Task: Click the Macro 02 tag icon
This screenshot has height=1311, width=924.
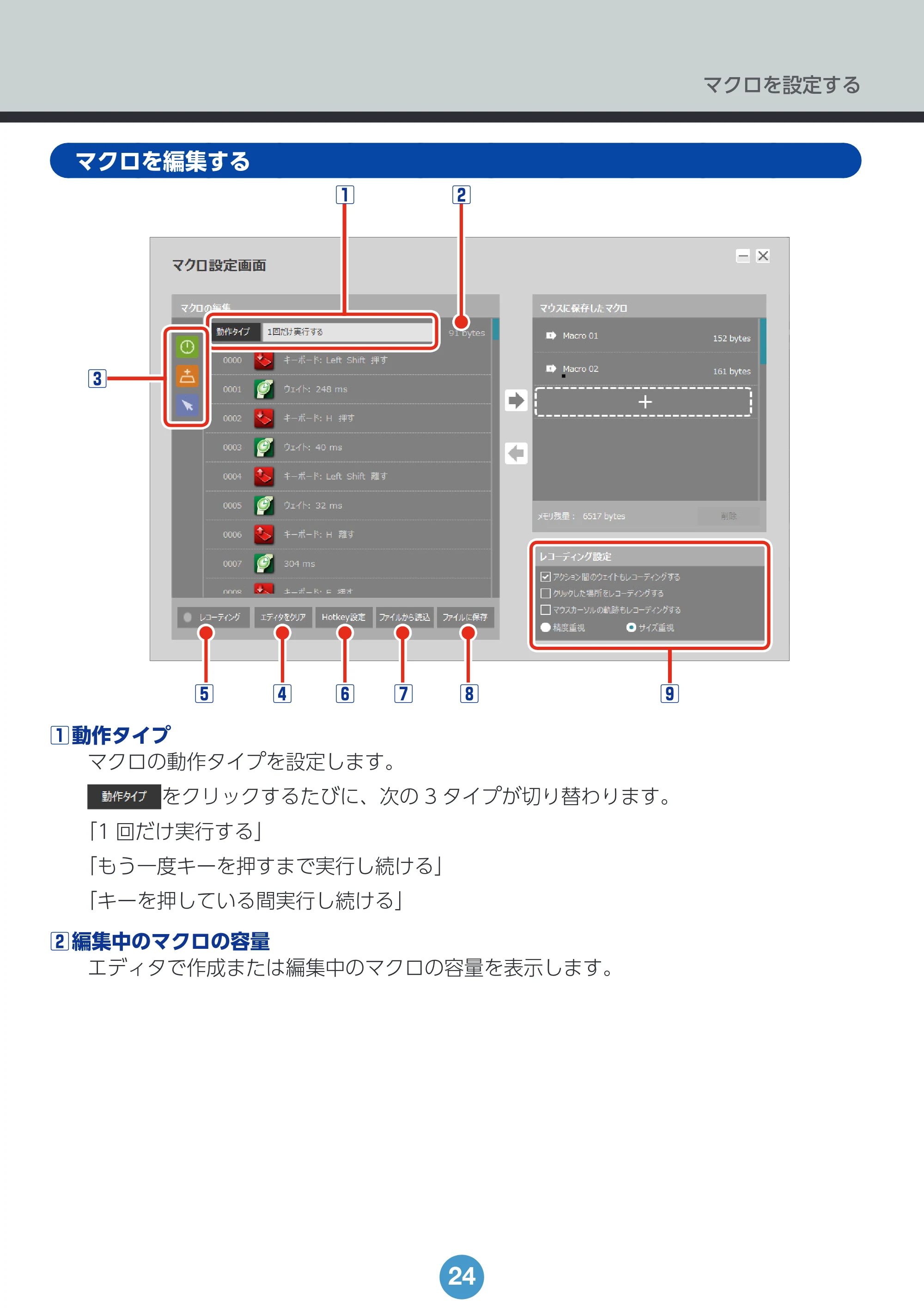Action: click(x=551, y=369)
